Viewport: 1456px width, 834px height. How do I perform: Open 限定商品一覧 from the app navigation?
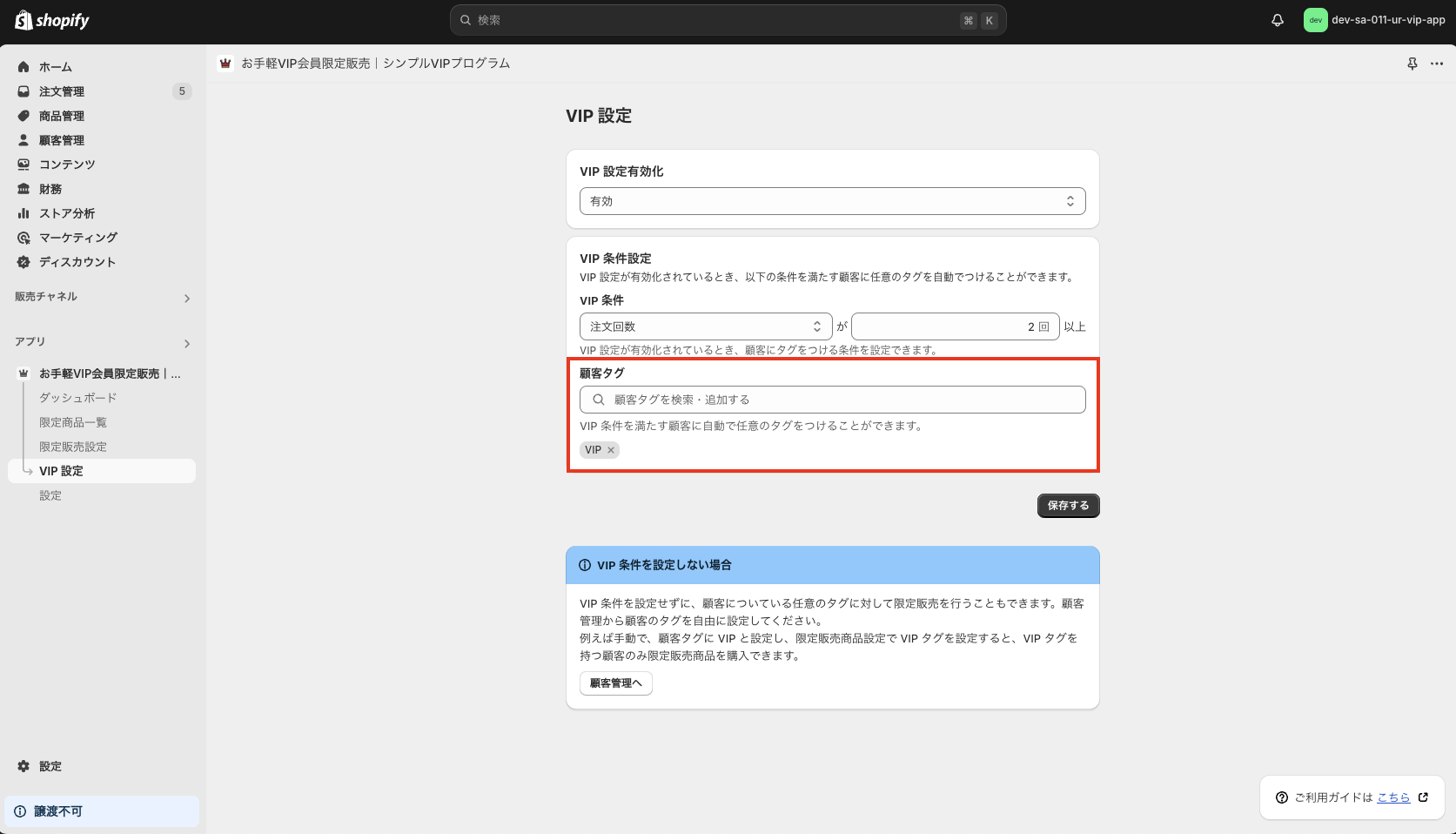coord(71,421)
